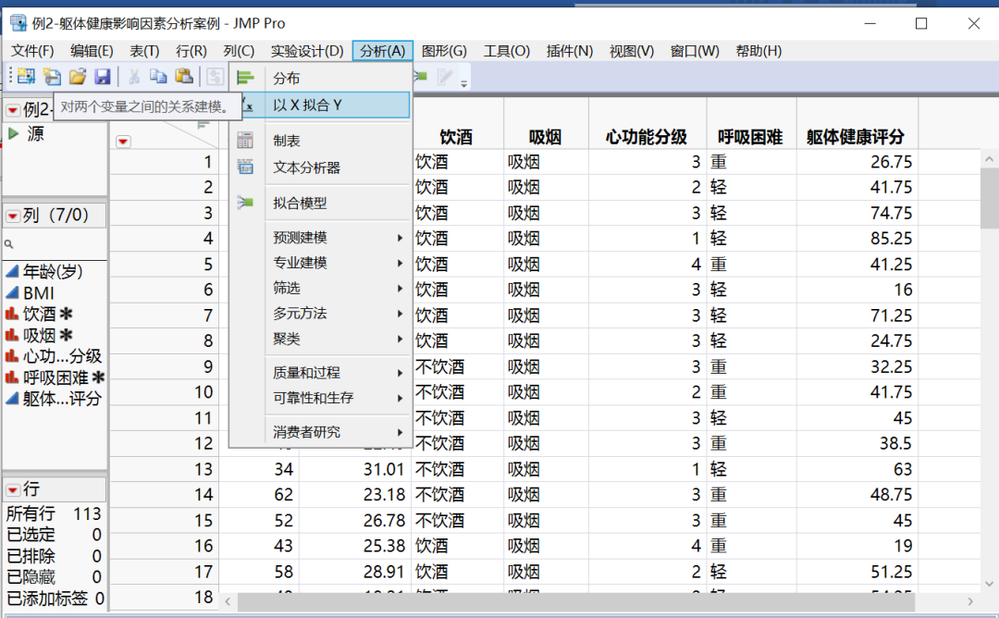
Task: Open the 行 panel red triangle menu
Action: click(x=14, y=488)
